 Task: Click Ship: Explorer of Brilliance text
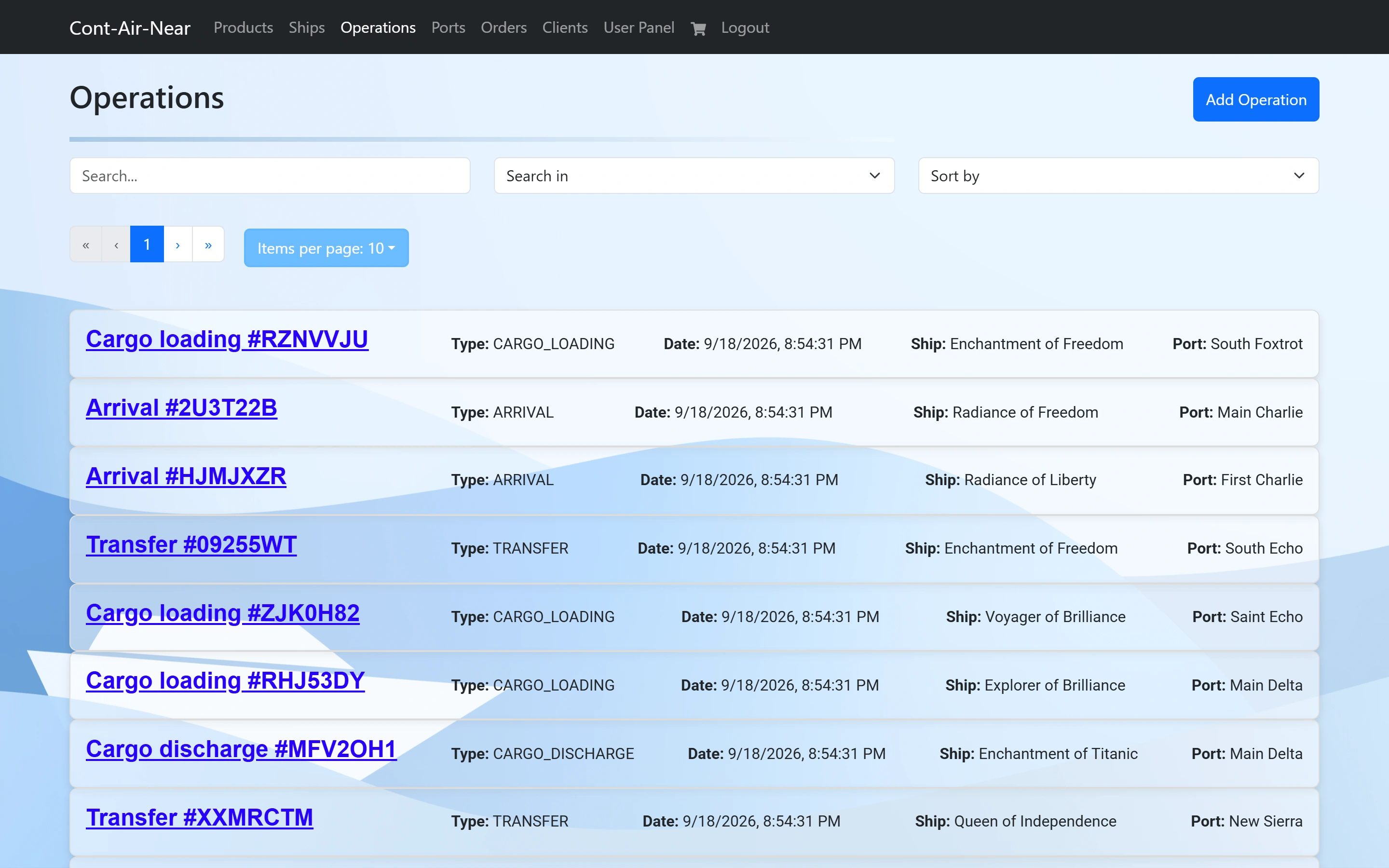pos(1035,685)
